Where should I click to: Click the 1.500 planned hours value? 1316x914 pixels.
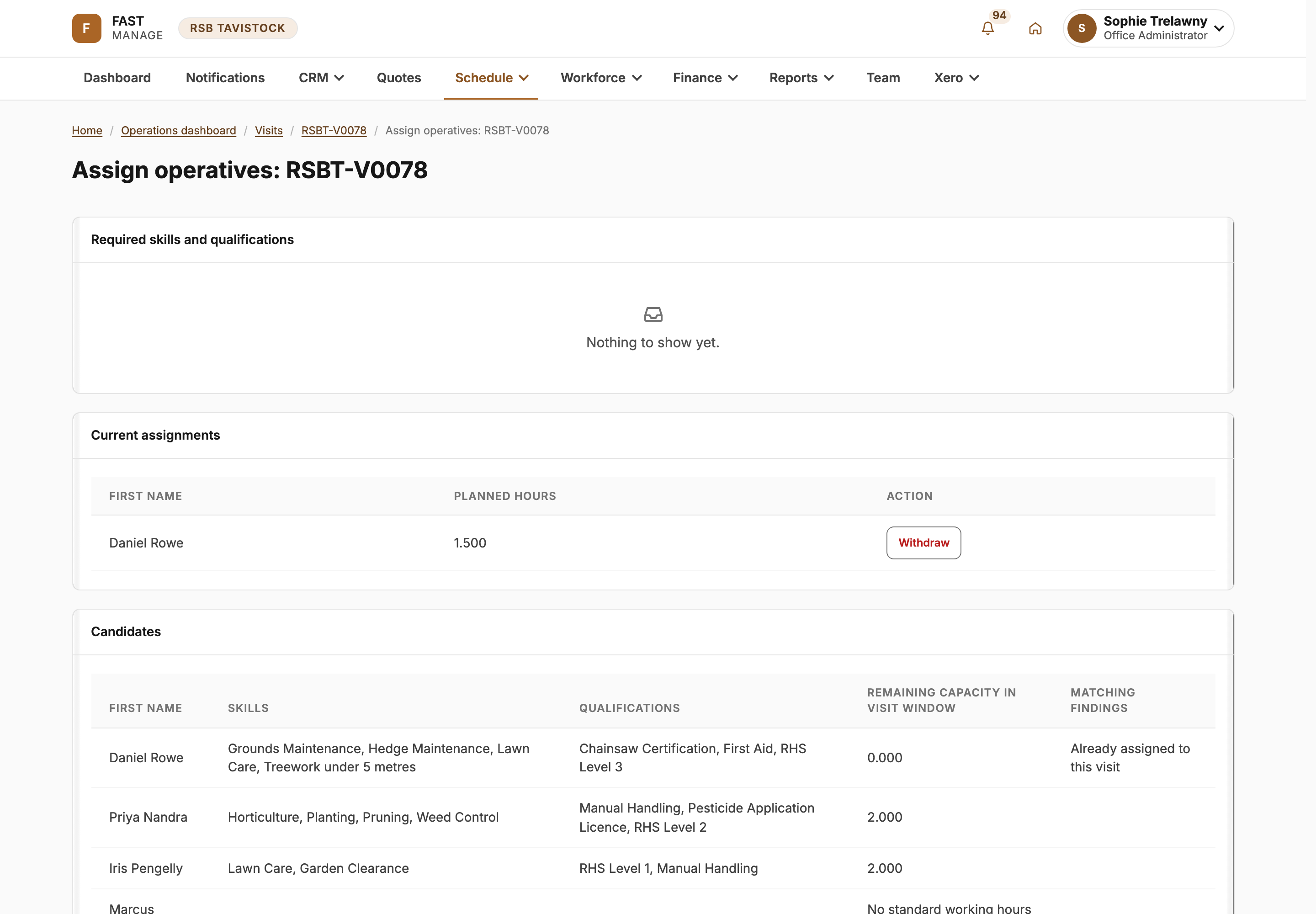tap(470, 543)
